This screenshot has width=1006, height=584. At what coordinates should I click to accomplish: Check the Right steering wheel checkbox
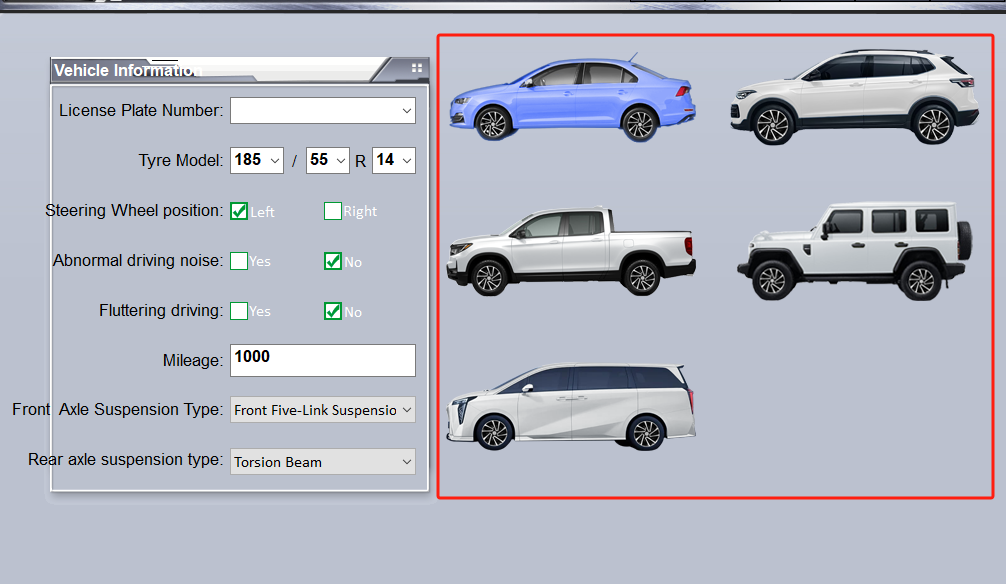pyautogui.click(x=332, y=211)
